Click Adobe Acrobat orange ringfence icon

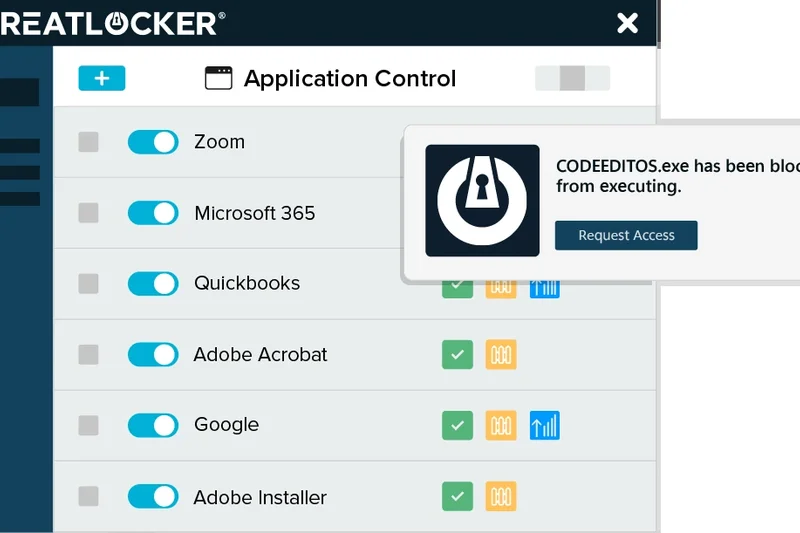[501, 354]
